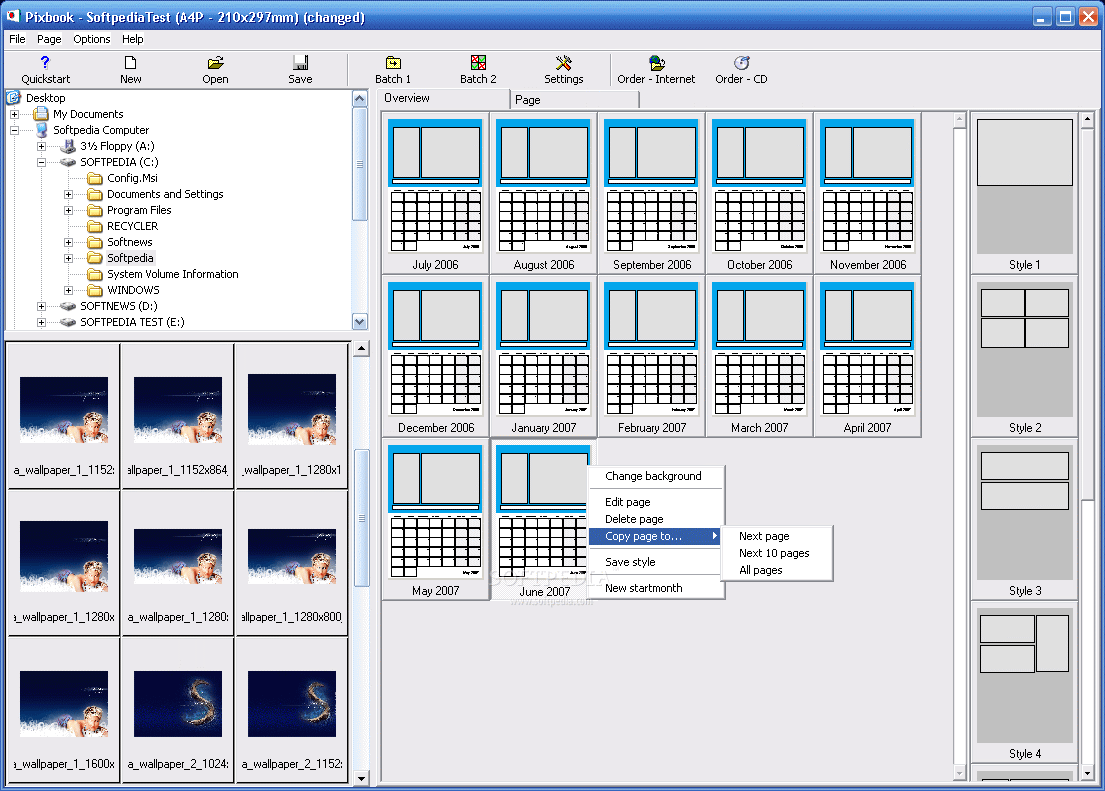Viewport: 1105px width, 791px height.
Task: Expand the My Documents tree node
Action: click(x=14, y=114)
